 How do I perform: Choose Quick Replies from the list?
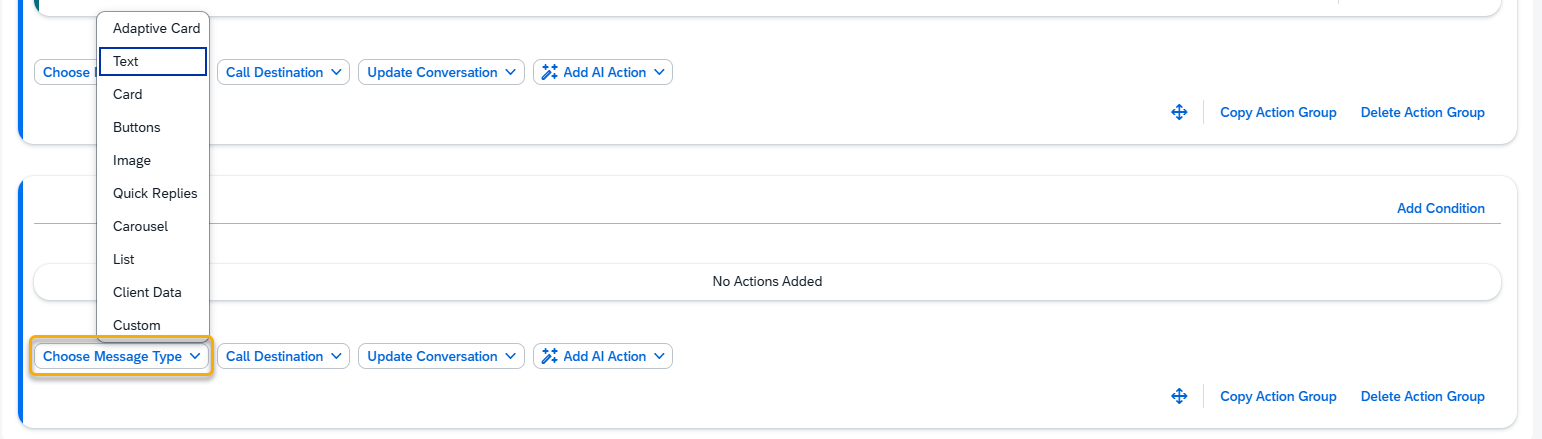(155, 193)
